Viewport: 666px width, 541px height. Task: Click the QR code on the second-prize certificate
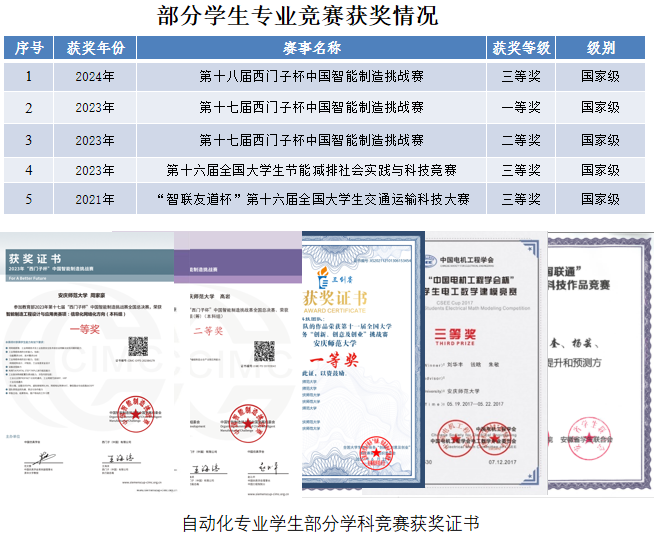click(263, 352)
